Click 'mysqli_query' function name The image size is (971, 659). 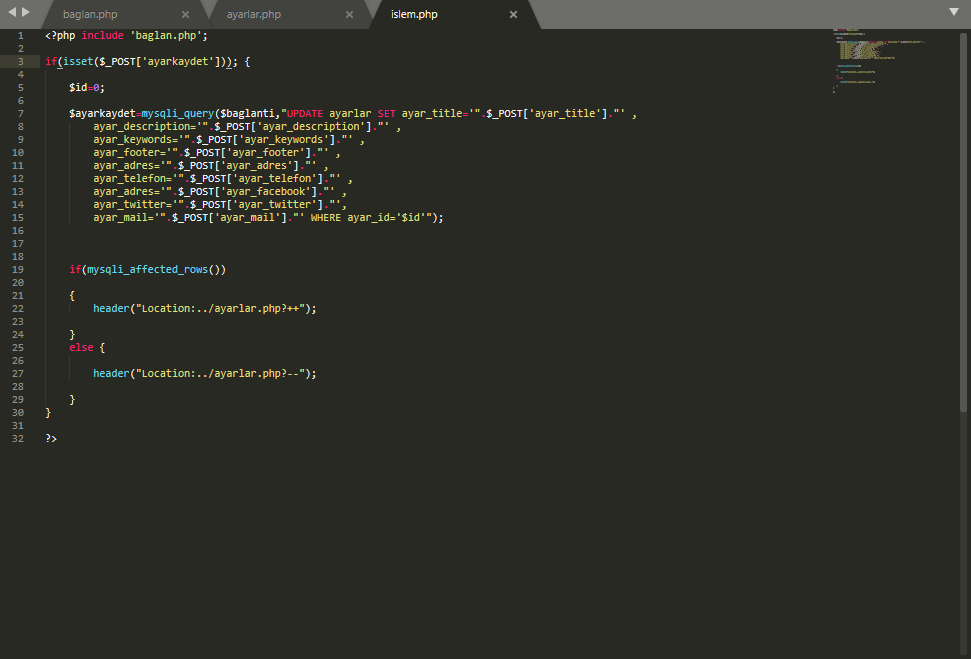(178, 113)
